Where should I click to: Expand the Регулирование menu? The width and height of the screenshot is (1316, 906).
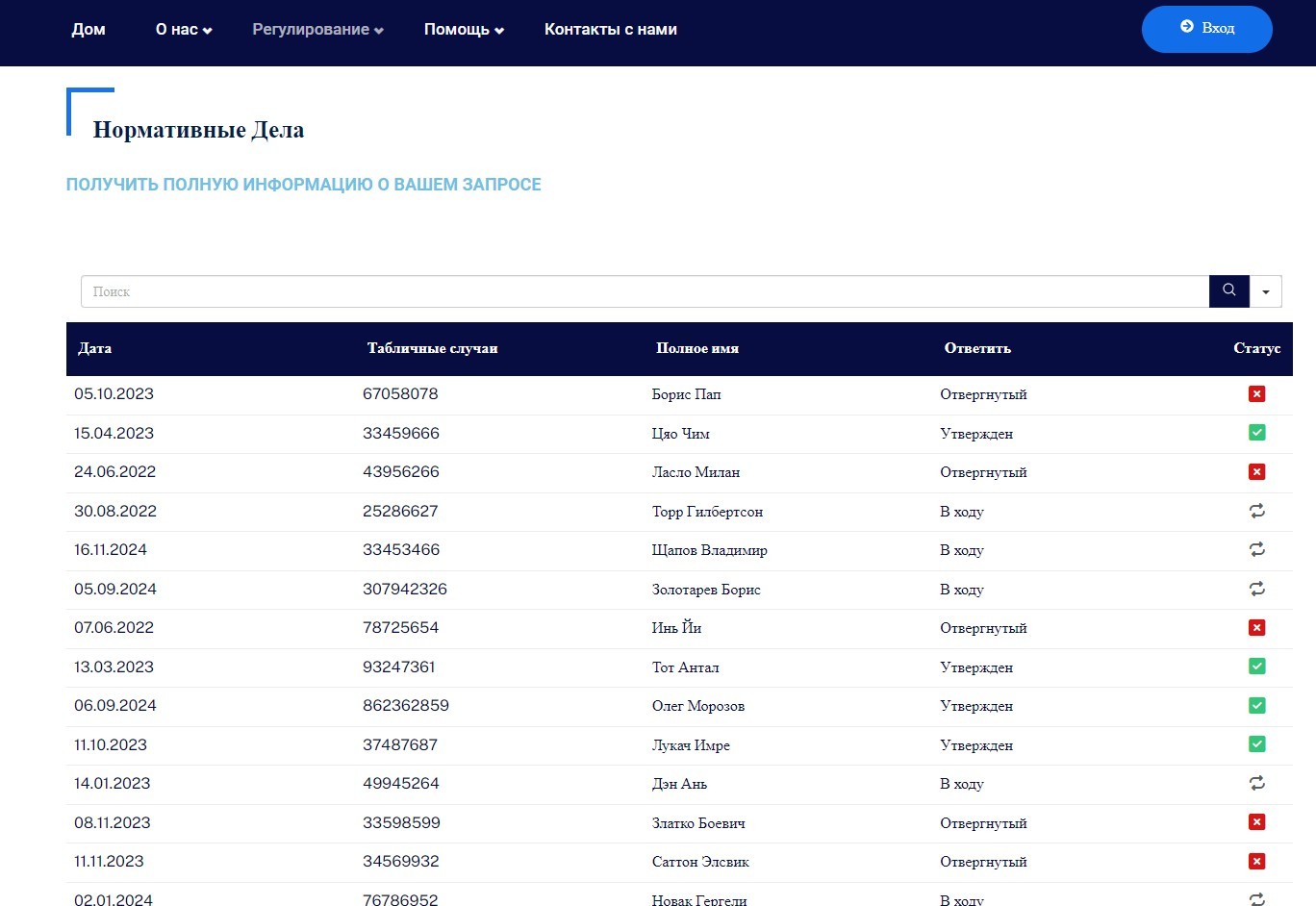point(317,29)
